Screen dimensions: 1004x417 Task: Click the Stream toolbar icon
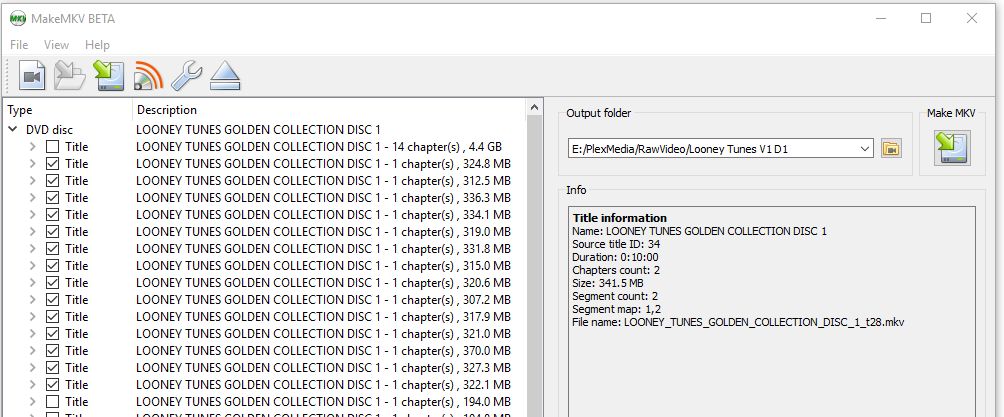pos(147,75)
